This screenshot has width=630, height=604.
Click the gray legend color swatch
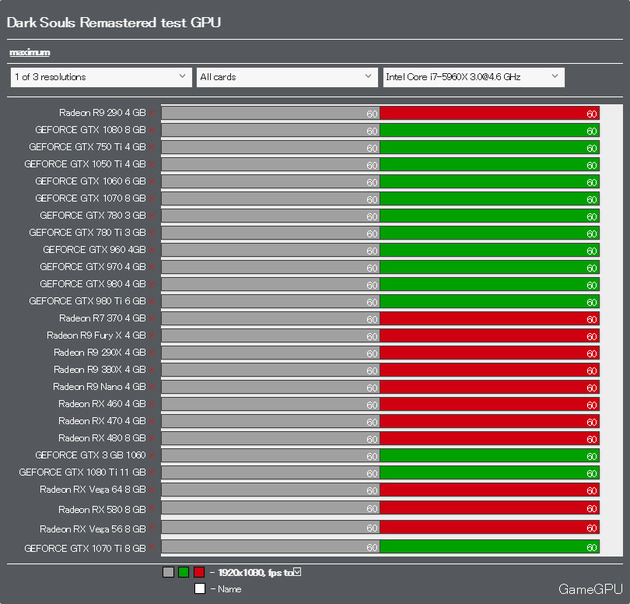168,572
